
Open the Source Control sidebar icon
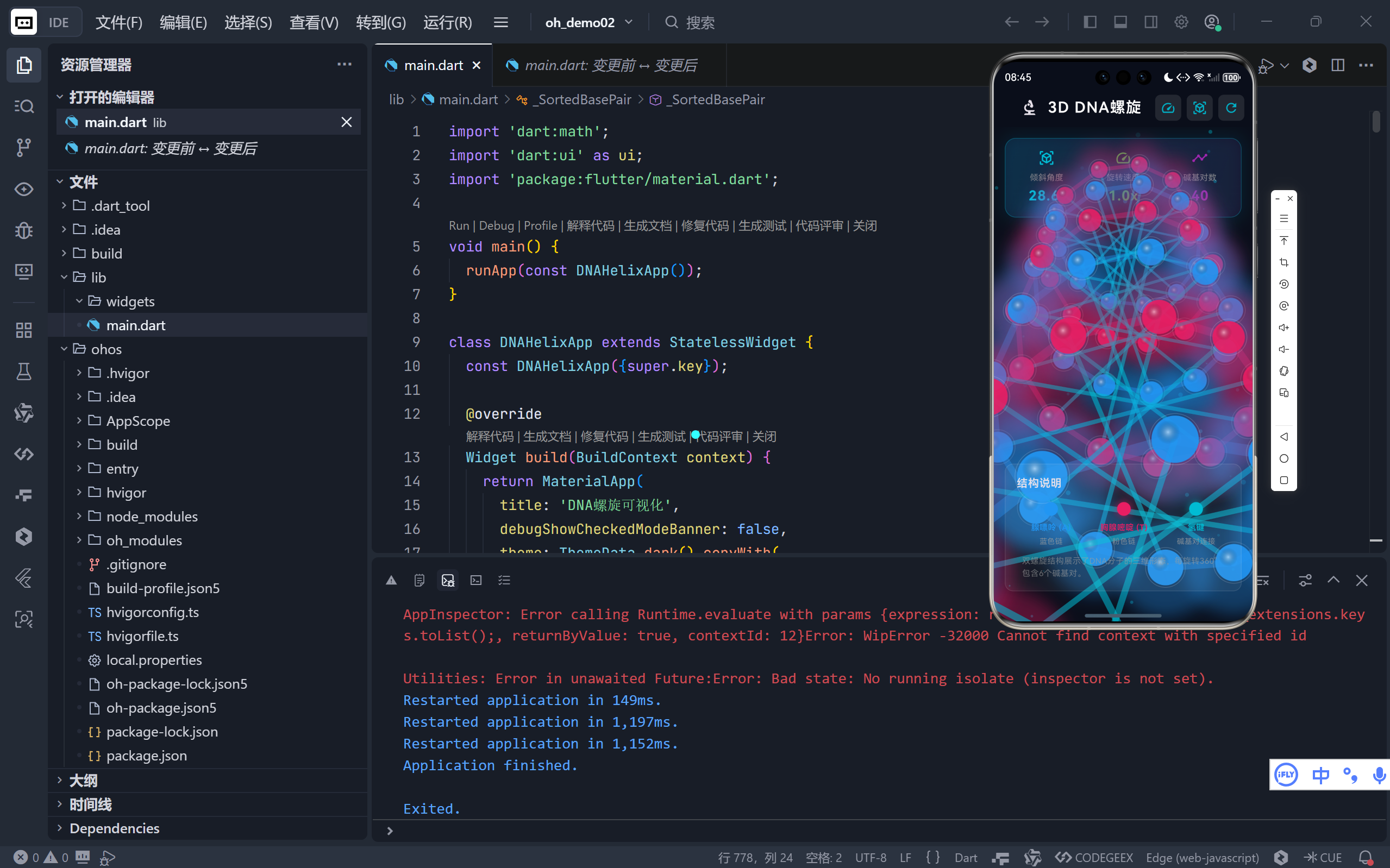[x=23, y=148]
